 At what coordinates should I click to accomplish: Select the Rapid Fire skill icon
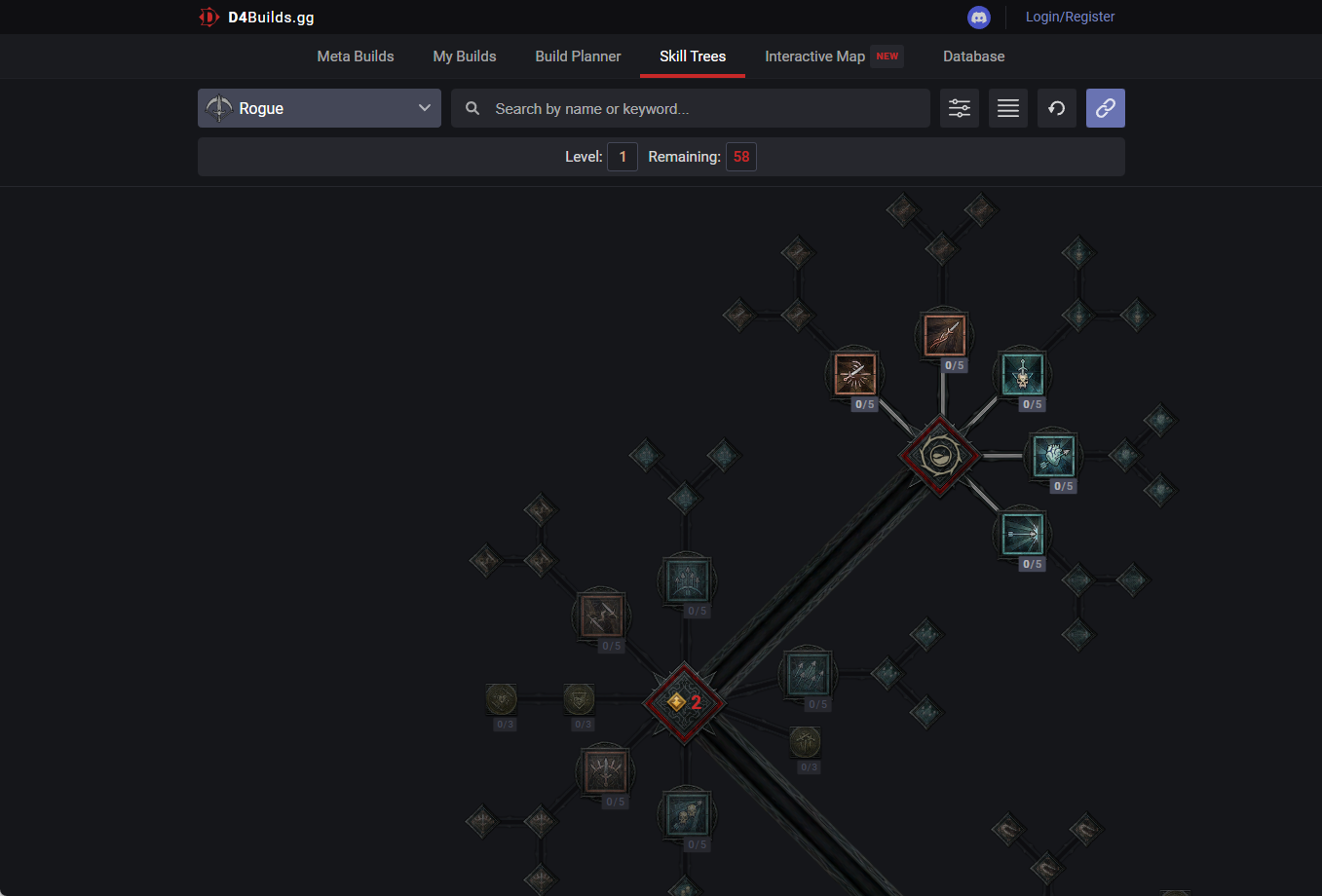click(809, 674)
